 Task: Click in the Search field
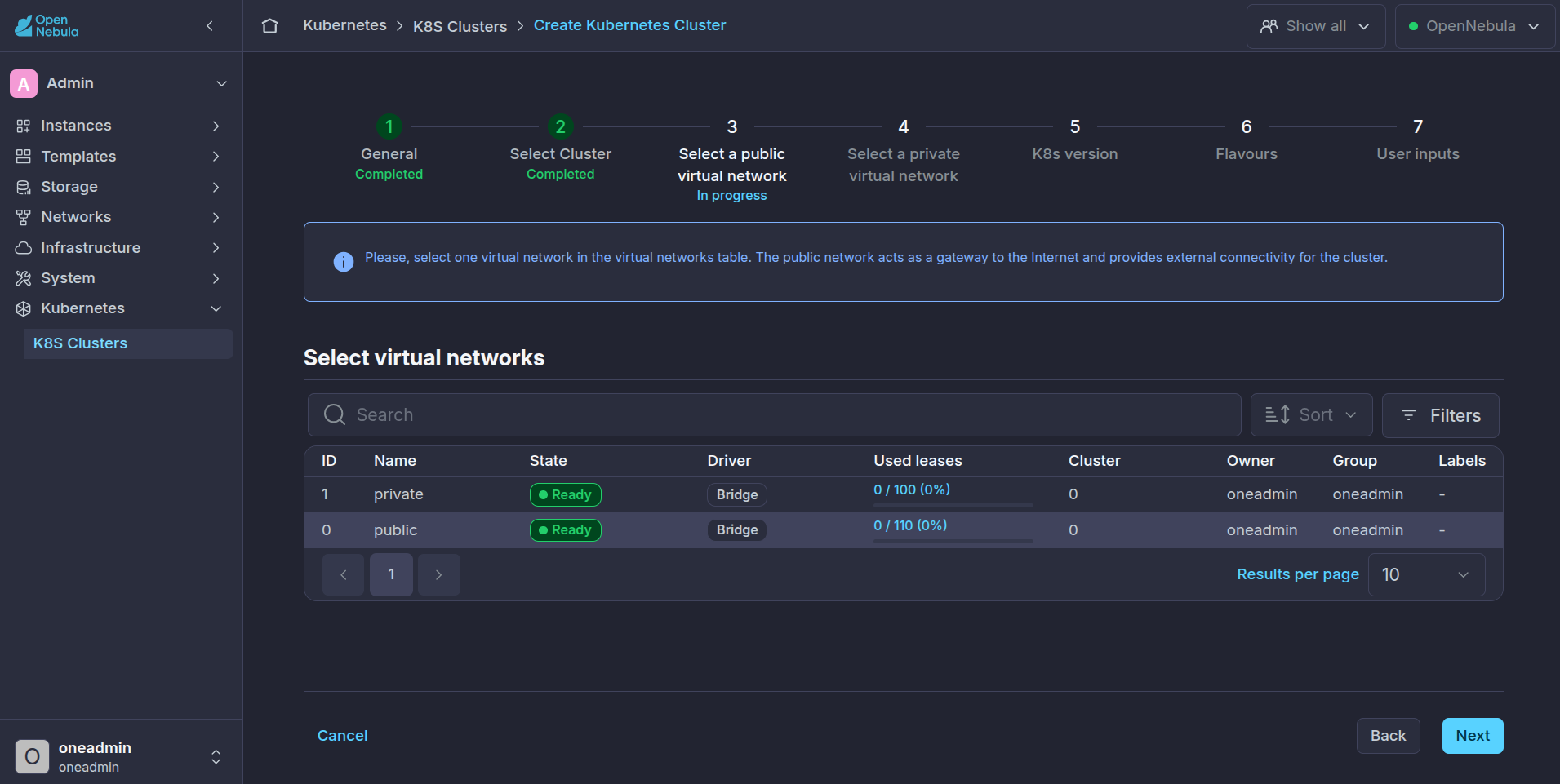(774, 414)
